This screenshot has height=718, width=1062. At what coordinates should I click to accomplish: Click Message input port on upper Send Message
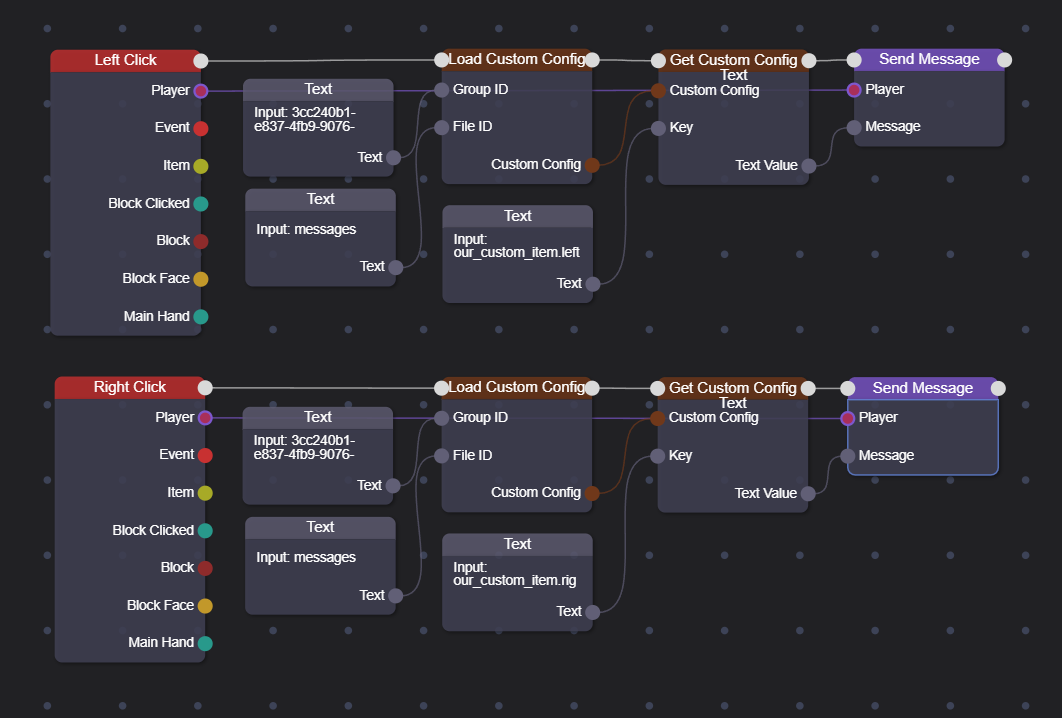(x=854, y=127)
